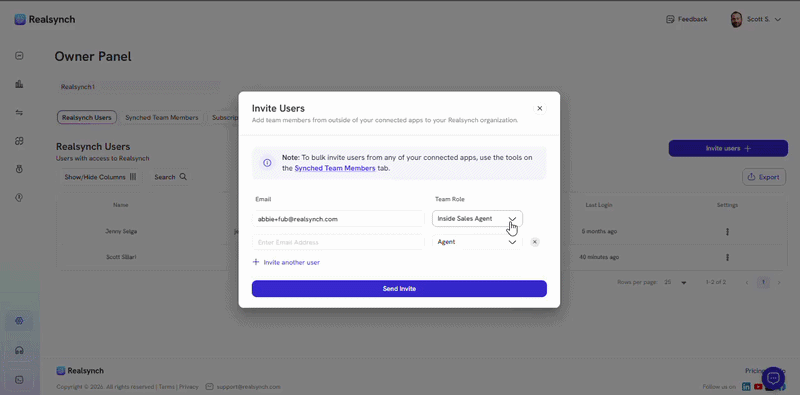Open the Agent team role dropdown

pos(477,242)
